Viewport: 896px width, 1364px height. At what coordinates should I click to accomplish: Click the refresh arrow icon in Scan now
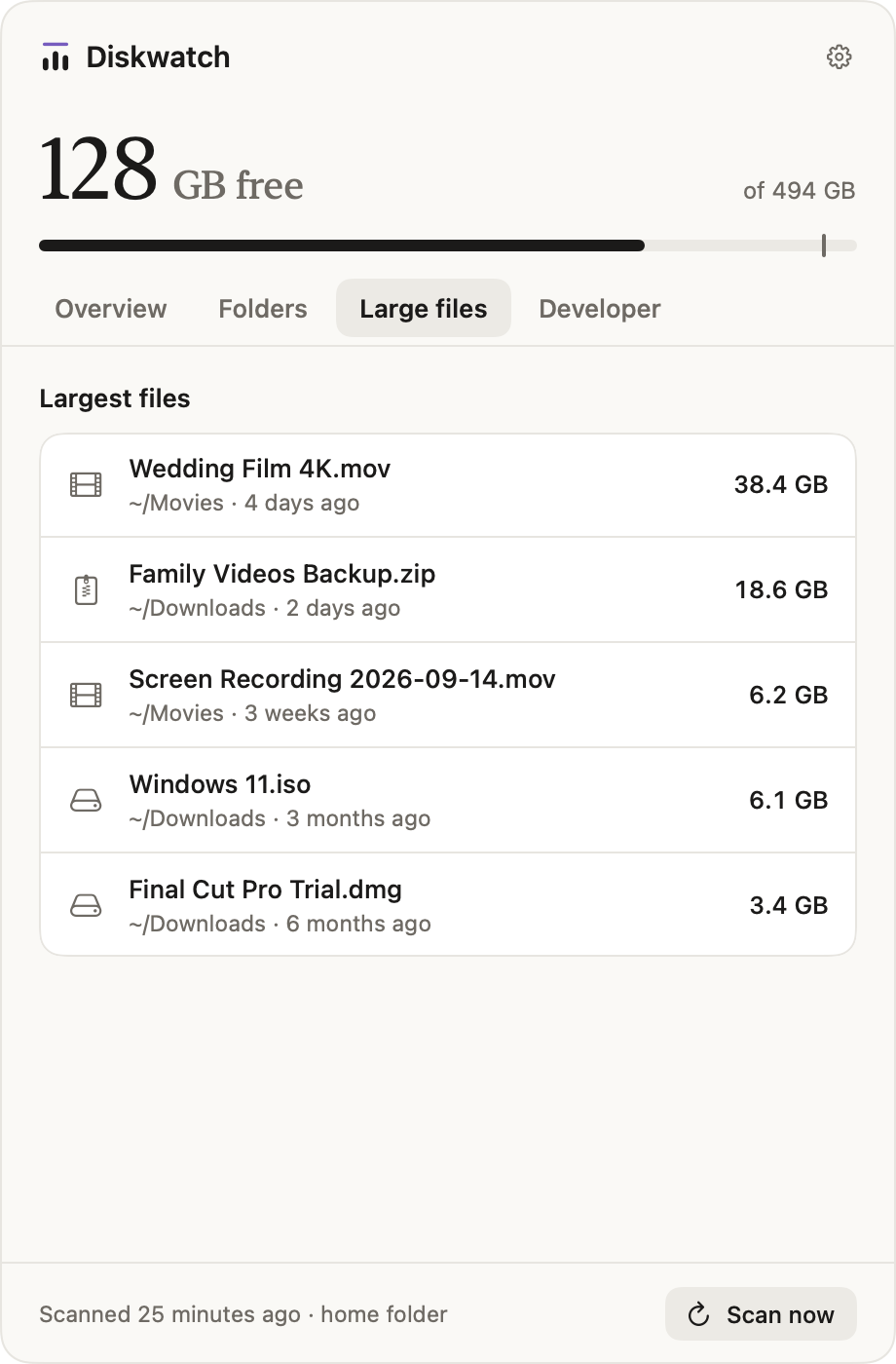tap(698, 1314)
